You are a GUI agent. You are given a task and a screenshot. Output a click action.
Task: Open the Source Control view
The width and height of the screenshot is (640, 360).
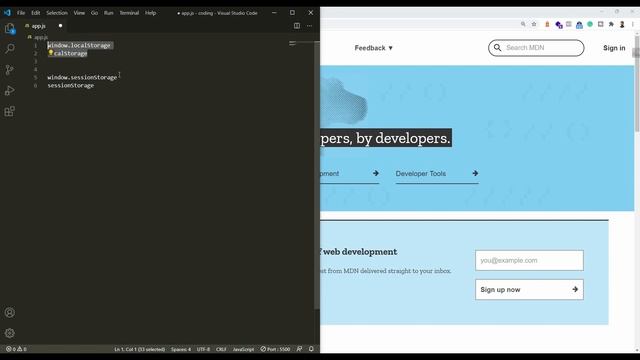pyautogui.click(x=10, y=69)
